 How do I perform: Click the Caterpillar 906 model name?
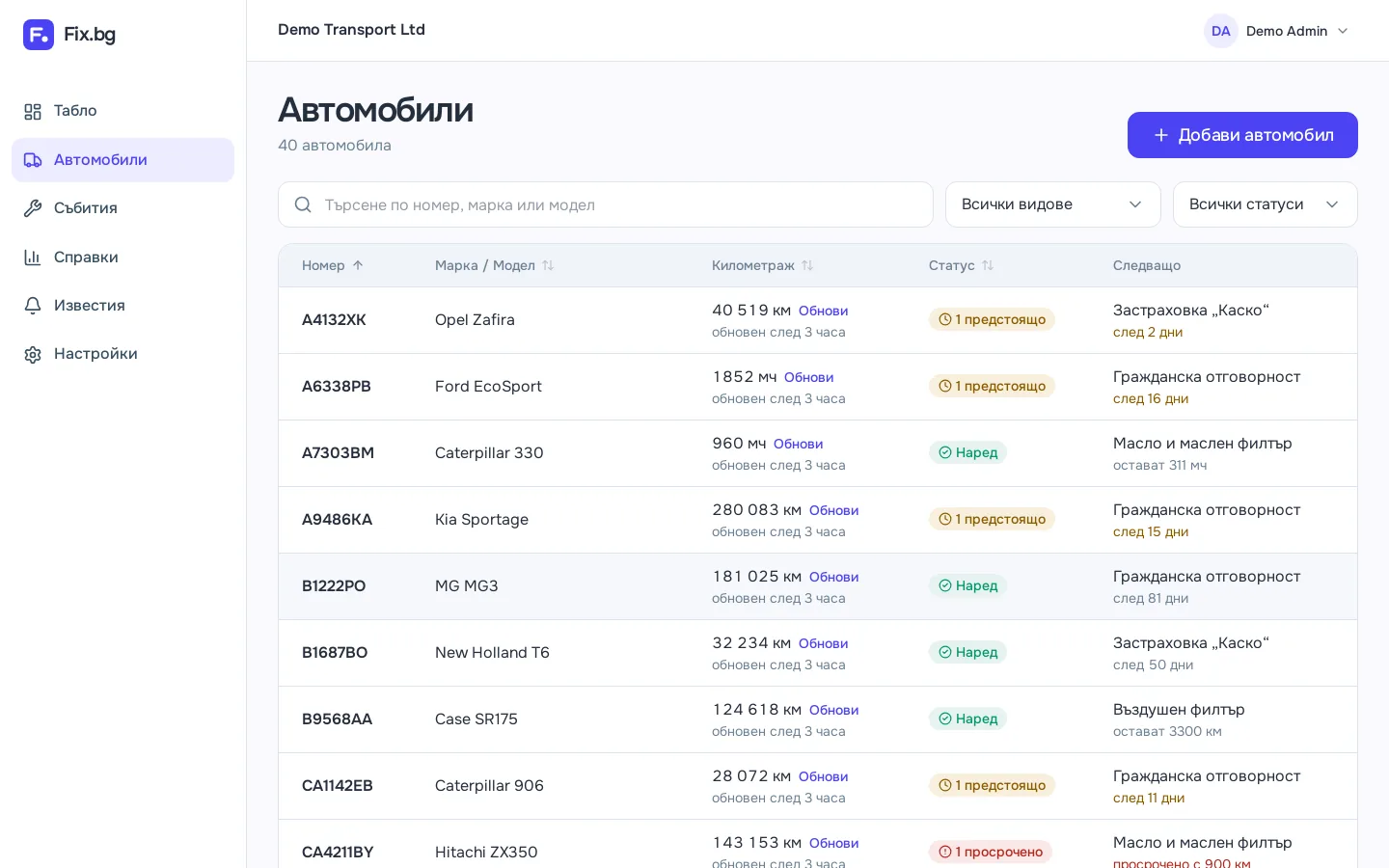tap(489, 786)
